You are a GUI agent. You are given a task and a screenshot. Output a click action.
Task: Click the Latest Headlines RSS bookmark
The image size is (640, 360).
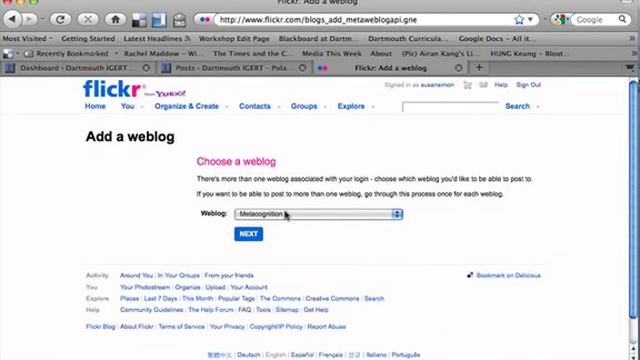[157, 39]
